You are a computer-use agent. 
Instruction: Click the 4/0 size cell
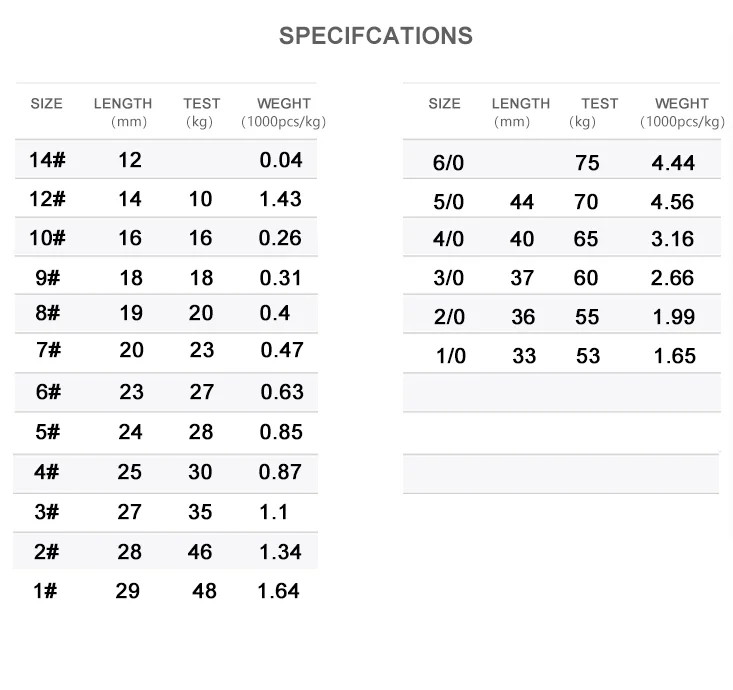(x=448, y=240)
